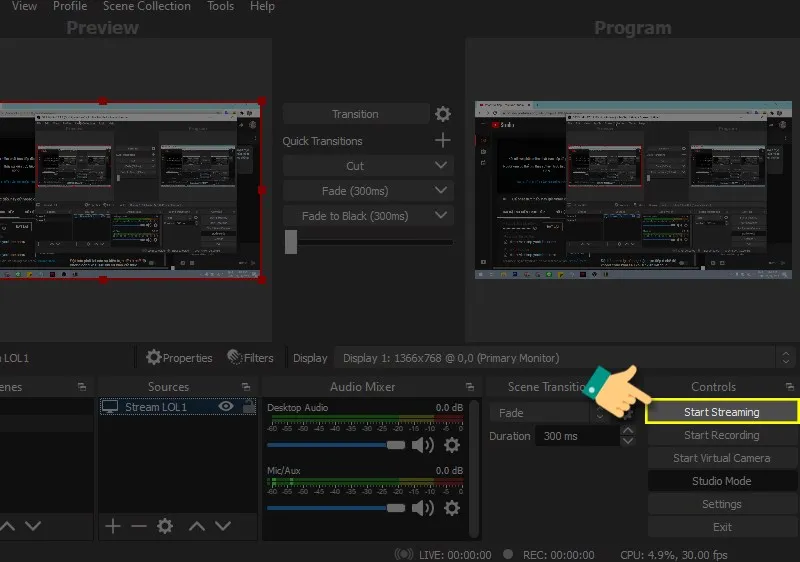Open the Tools menu
Image resolution: width=800 pixels, height=562 pixels.
[220, 6]
